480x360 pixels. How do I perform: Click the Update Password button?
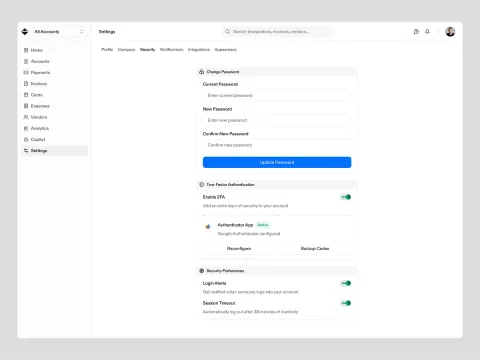(277, 162)
